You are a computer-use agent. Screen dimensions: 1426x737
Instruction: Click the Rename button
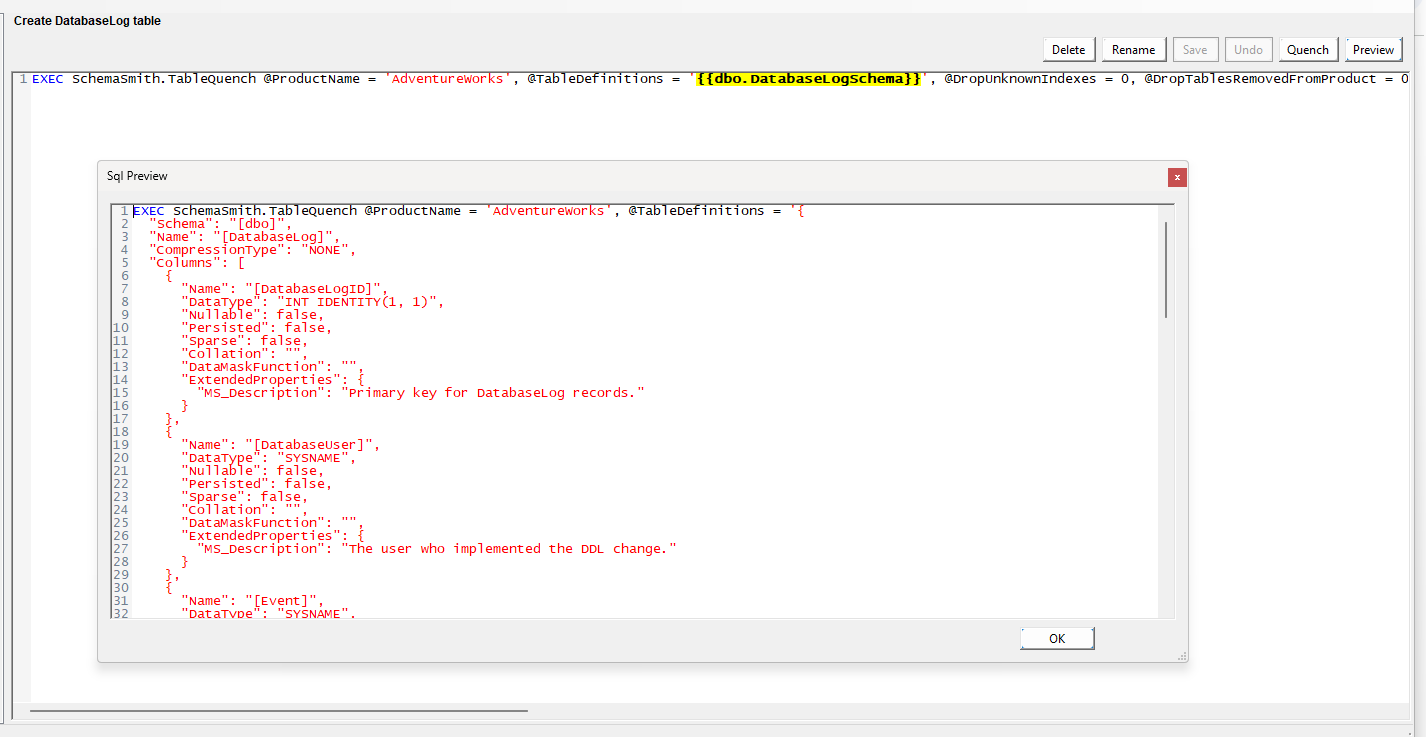[1133, 49]
